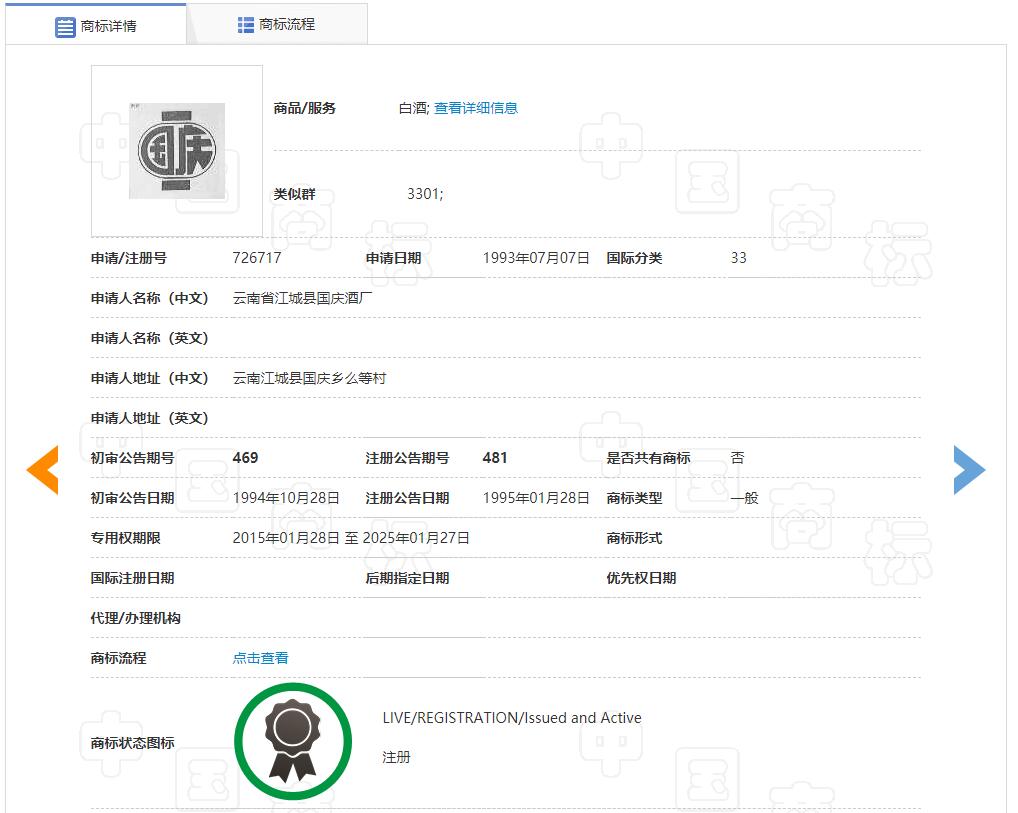Click the green registration badge icon
The image size is (1018, 813).
point(292,742)
